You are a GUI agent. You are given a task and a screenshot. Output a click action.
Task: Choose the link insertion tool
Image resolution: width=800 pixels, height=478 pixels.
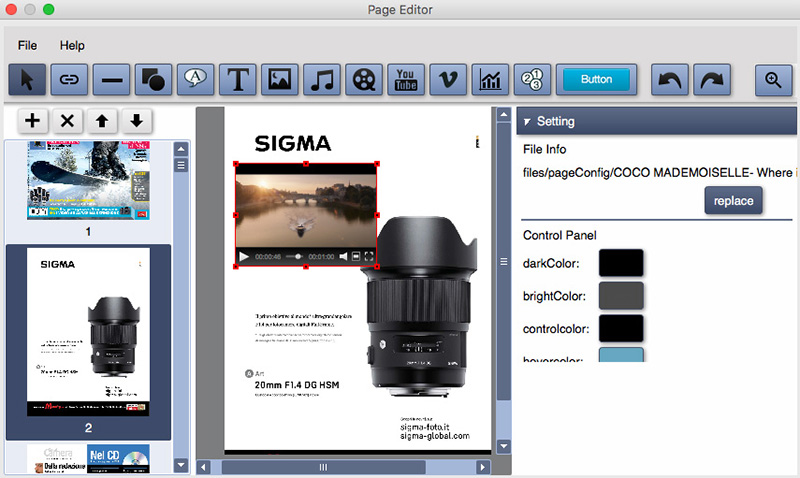(69, 80)
